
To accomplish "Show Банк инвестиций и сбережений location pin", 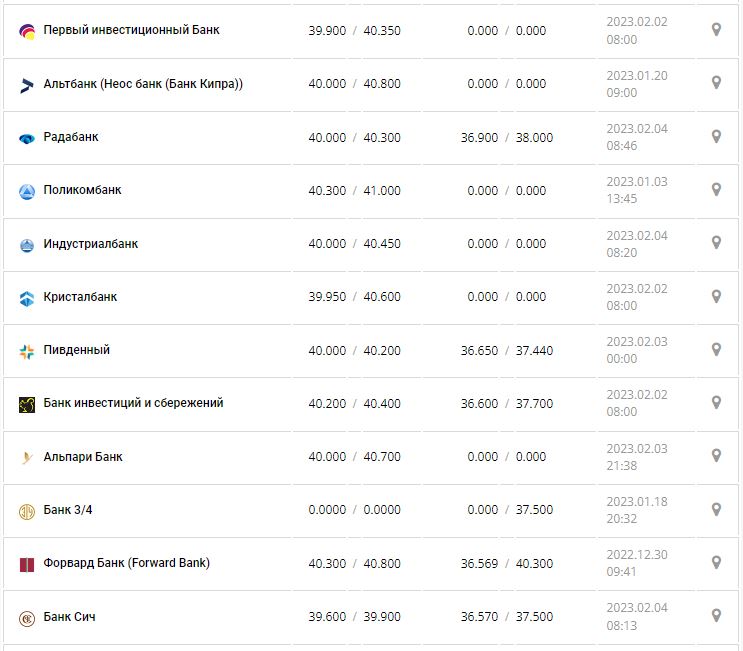I will pos(716,402).
